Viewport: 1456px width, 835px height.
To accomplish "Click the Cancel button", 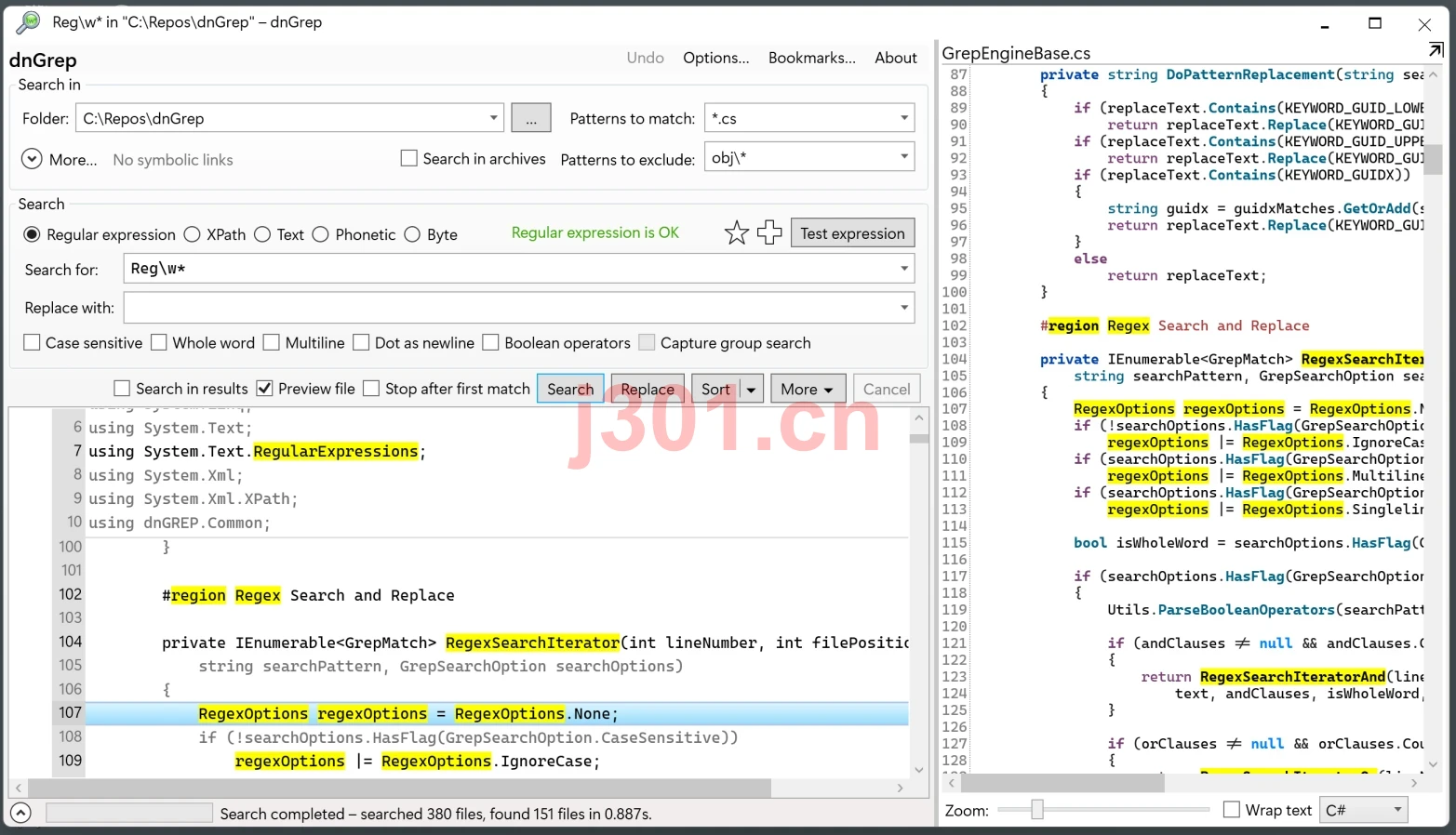I will (887, 390).
